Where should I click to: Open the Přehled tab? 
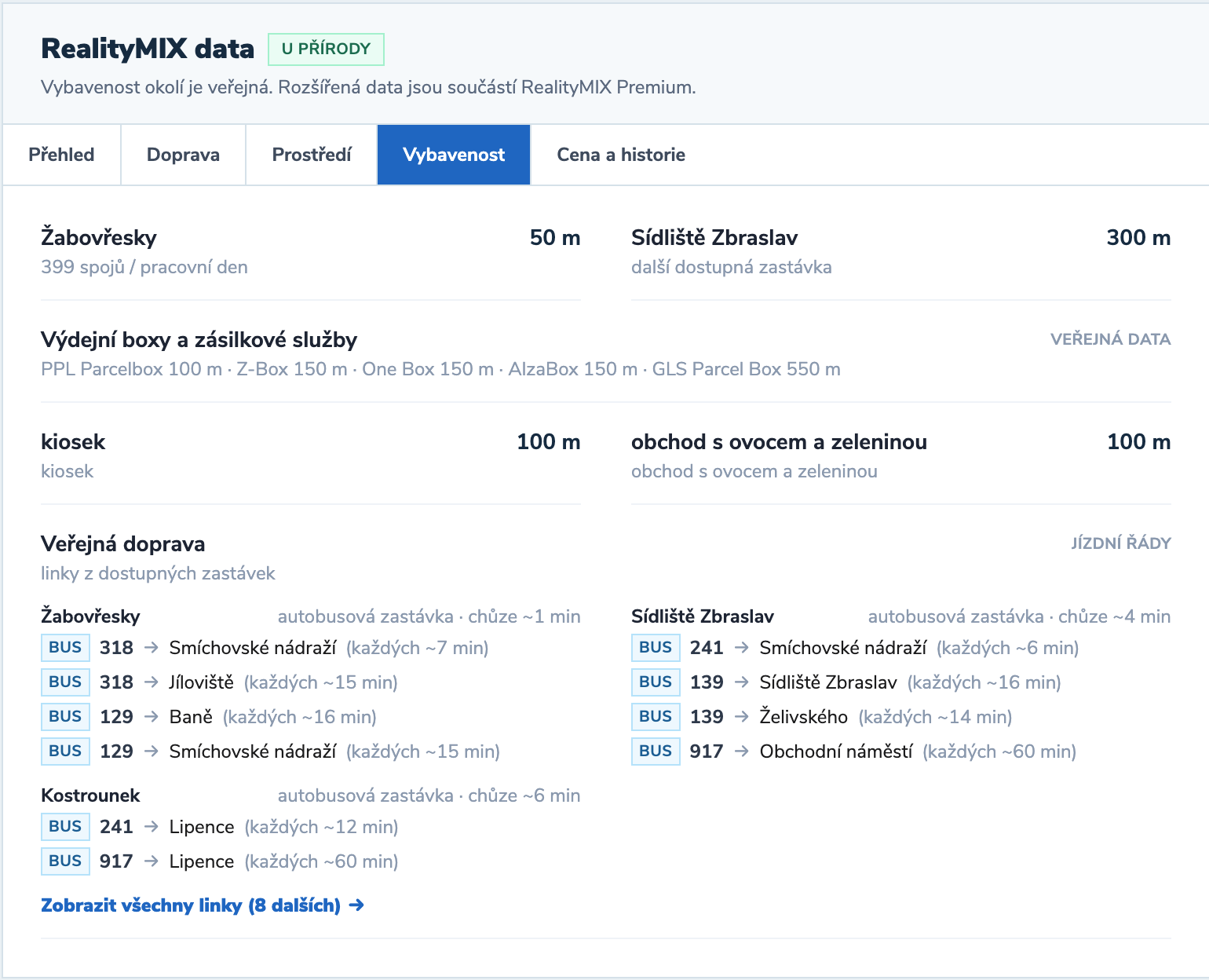(61, 155)
